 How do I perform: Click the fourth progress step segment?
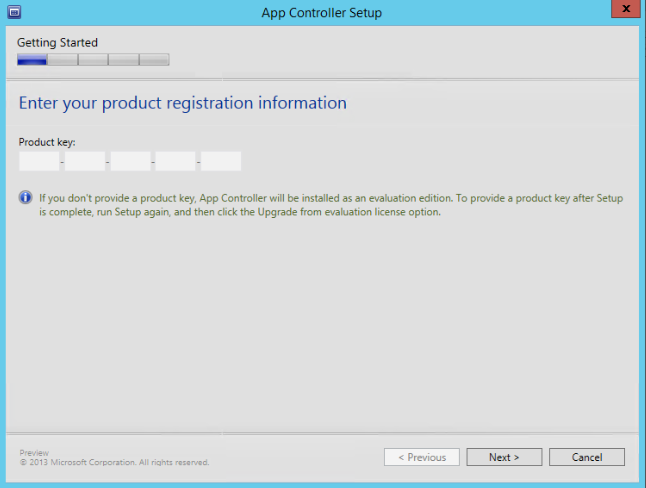(x=123, y=60)
